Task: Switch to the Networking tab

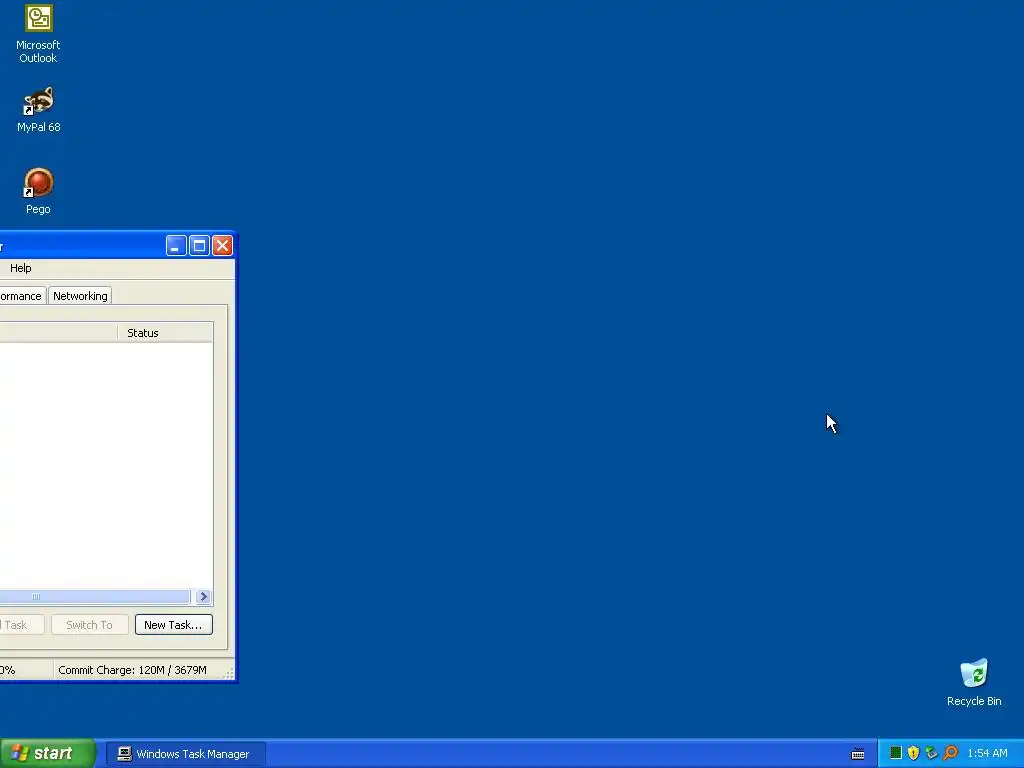Action: click(x=80, y=296)
